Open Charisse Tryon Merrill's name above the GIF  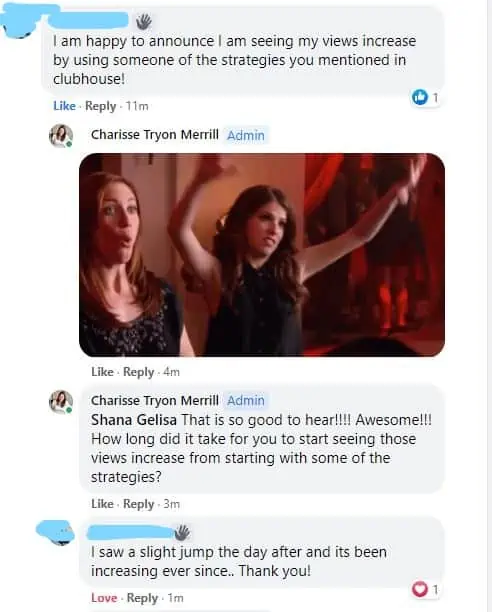155,135
